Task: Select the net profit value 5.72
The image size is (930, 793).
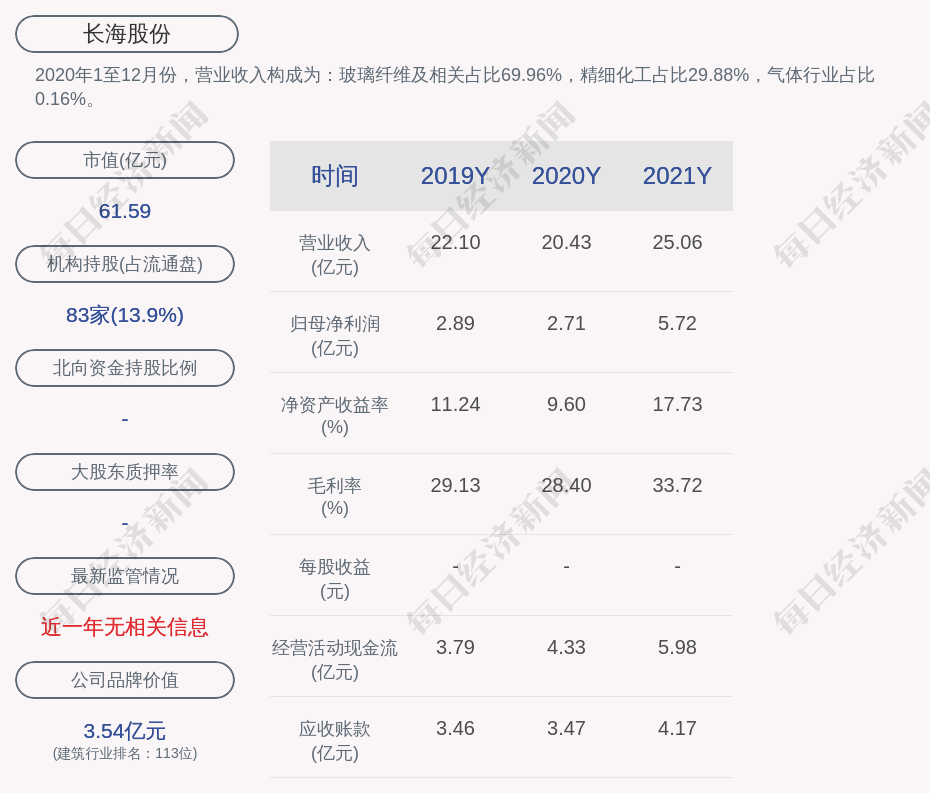Action: (677, 323)
